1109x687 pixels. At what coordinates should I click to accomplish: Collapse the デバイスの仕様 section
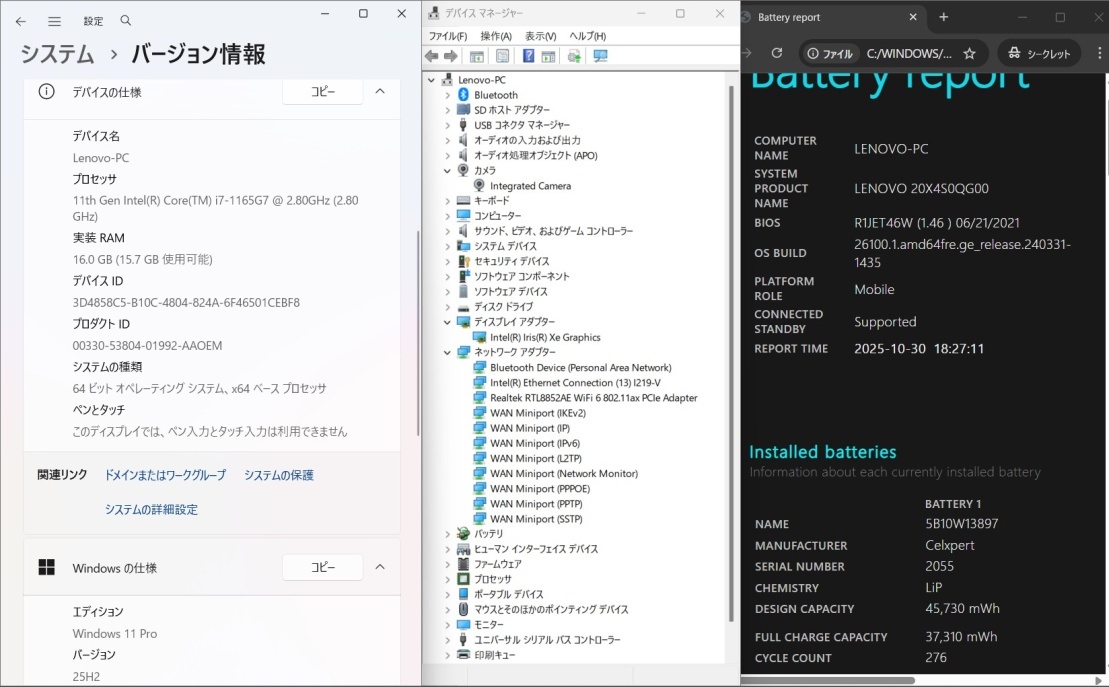click(378, 91)
